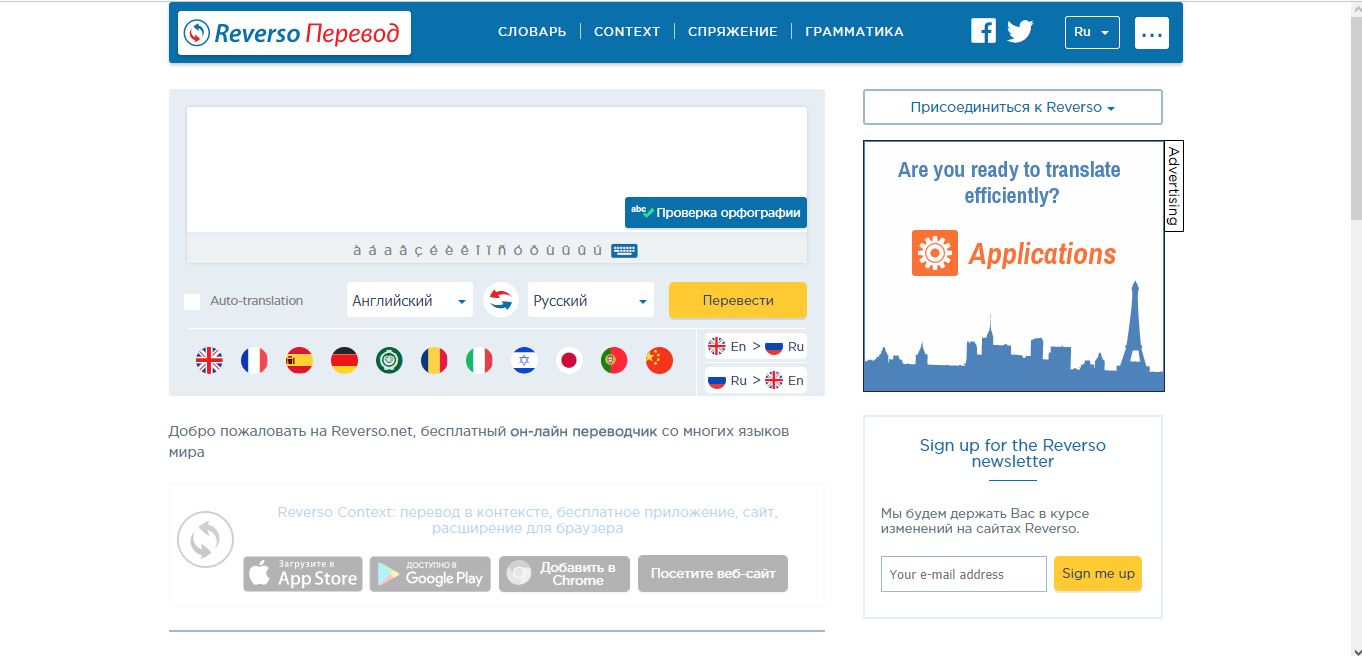Select the French flag language
Image resolution: width=1362 pixels, height=656 pixels.
[x=254, y=360]
